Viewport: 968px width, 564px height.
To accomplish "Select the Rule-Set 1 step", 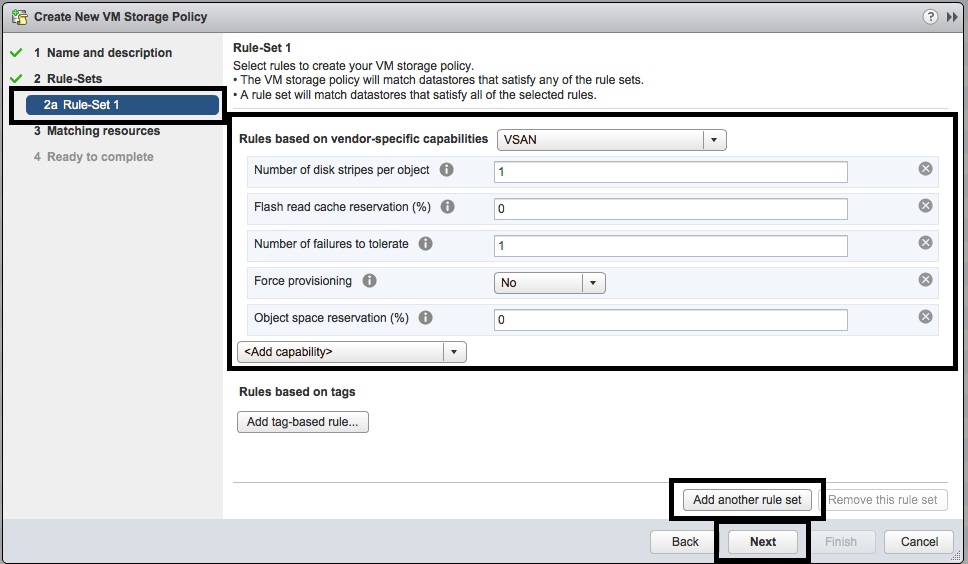I will point(116,105).
